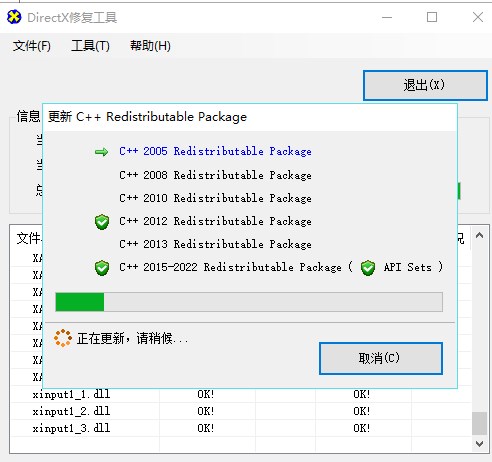Select the C++ 2015-2022 Redistributable Package text

(x=230, y=267)
